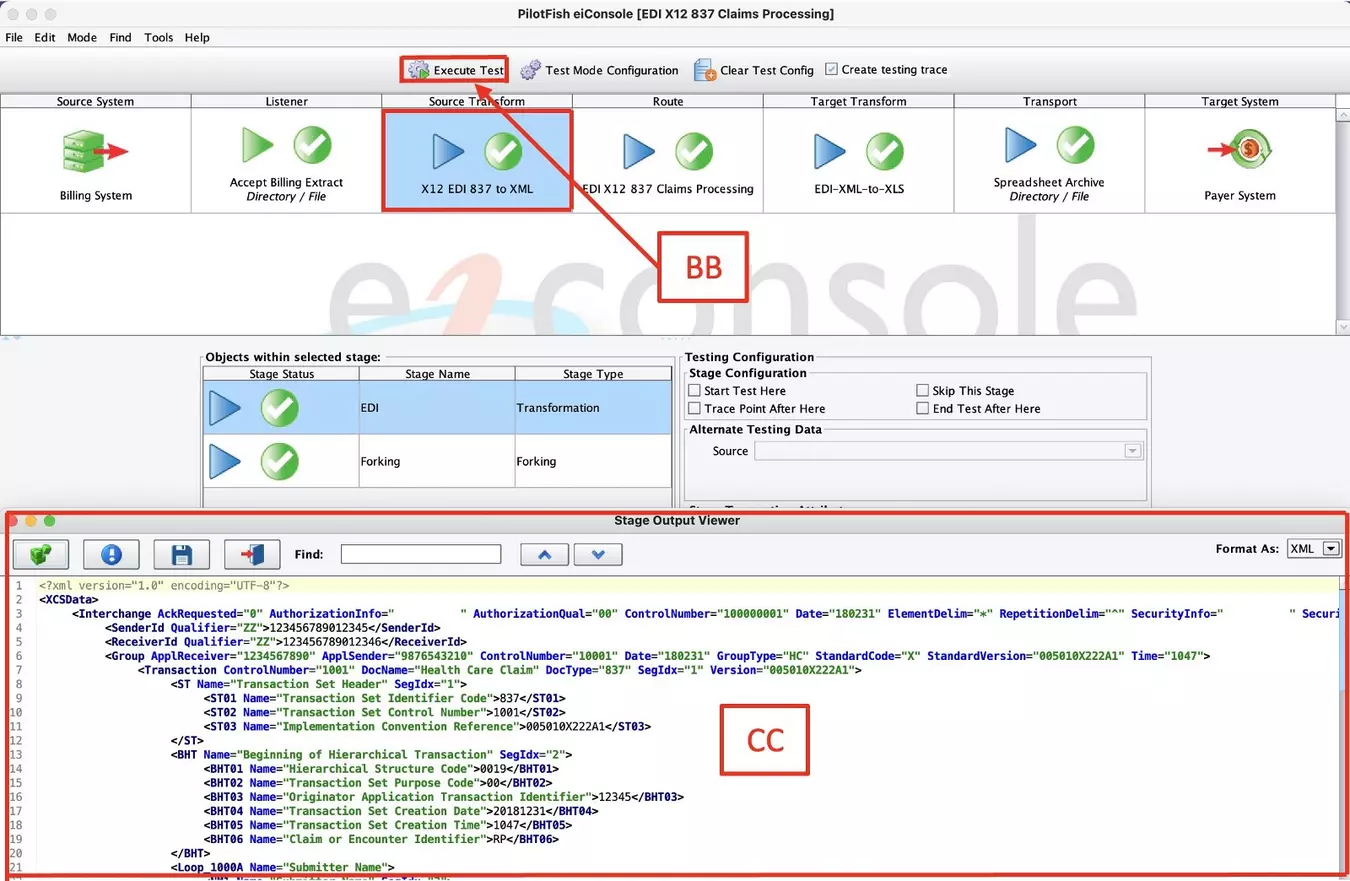Open the Tools menu

coord(158,37)
